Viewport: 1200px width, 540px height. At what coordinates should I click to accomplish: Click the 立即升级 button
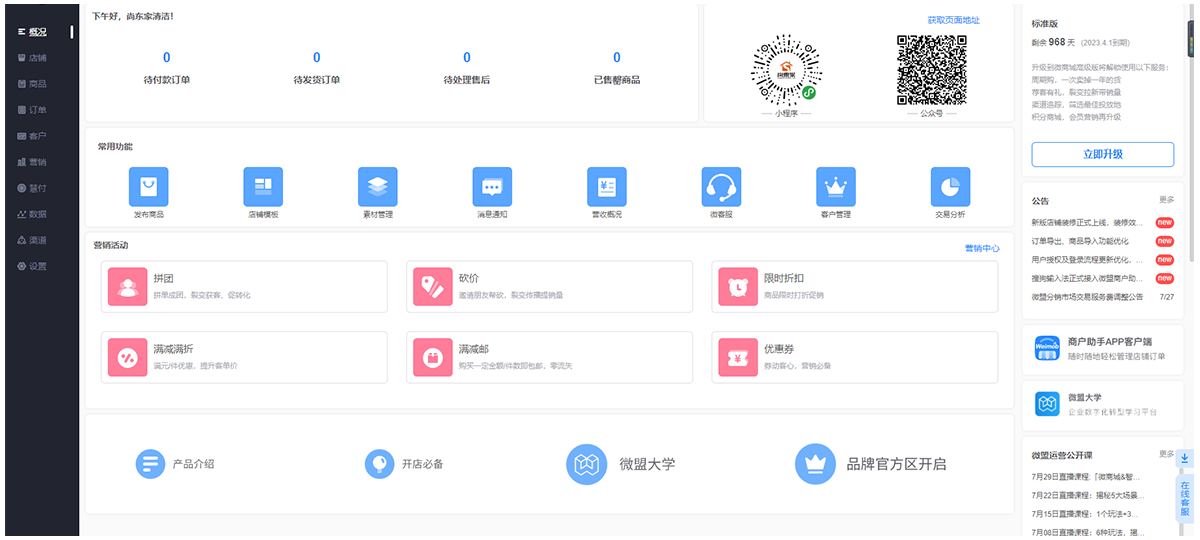tap(1102, 154)
